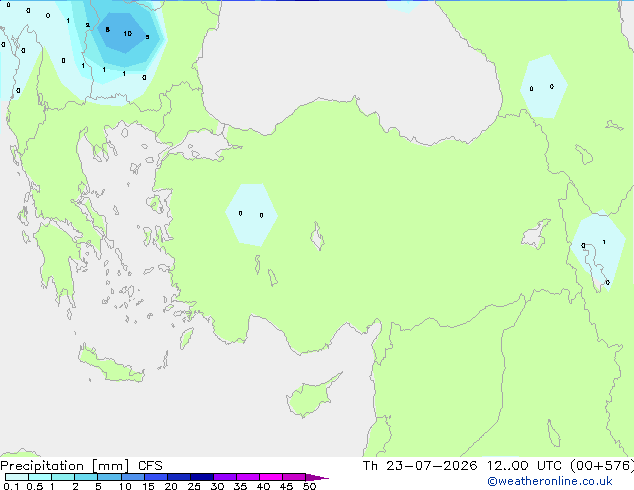Select the purple swatch between 30 and 35
This screenshot has width=634, height=490.
224,477
